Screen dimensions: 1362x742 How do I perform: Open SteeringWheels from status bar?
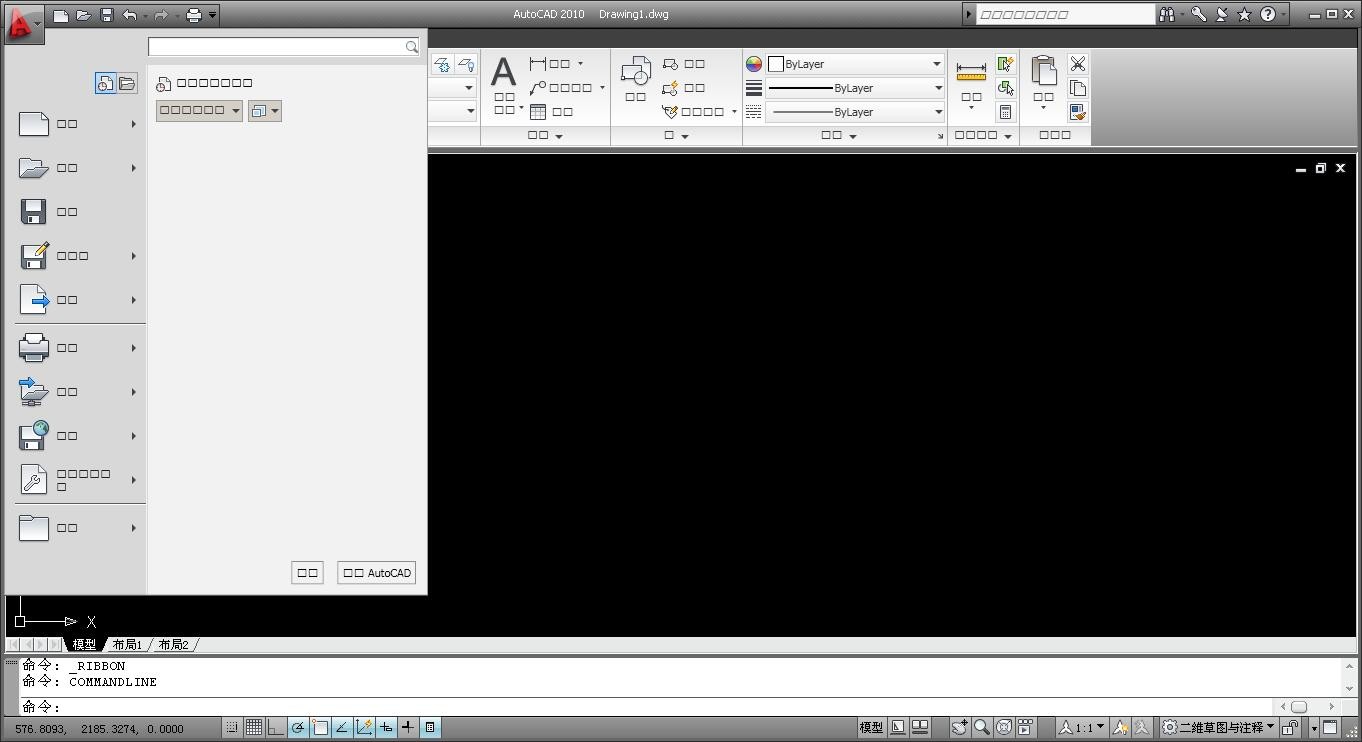click(x=1003, y=727)
